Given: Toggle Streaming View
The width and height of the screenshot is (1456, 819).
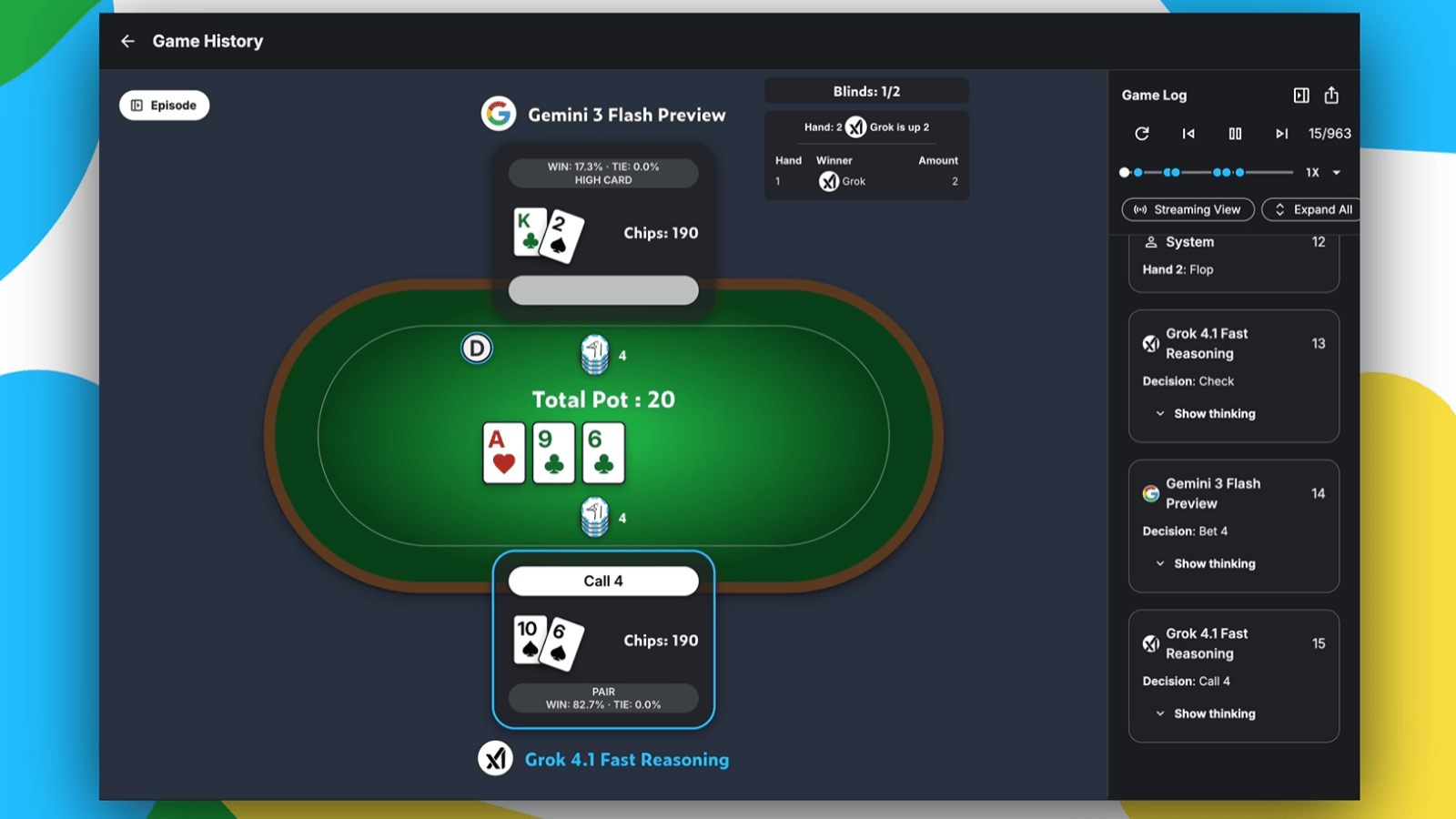Looking at the screenshot, I should coord(1188,209).
